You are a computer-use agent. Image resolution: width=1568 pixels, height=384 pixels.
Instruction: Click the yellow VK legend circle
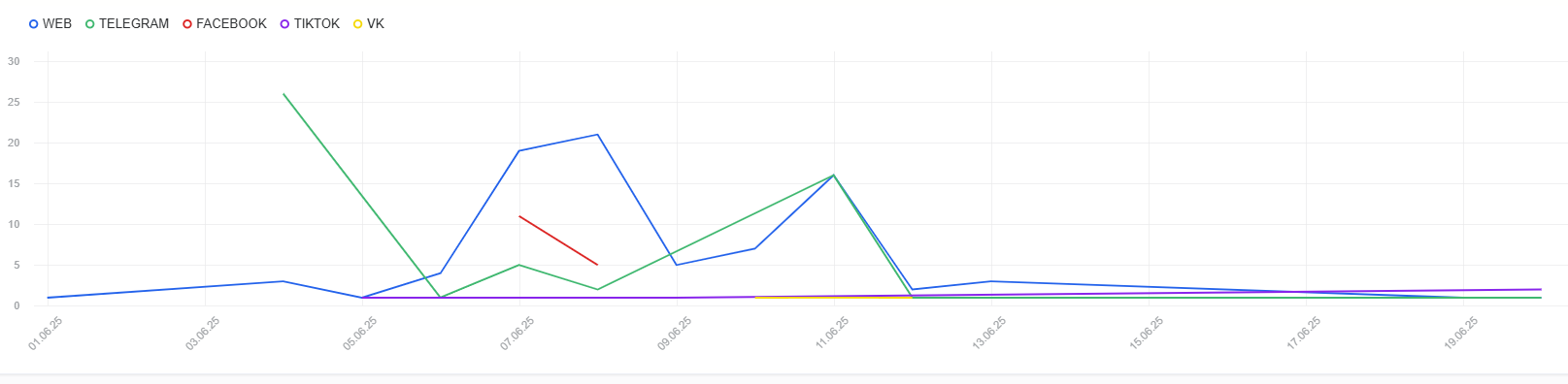click(358, 23)
